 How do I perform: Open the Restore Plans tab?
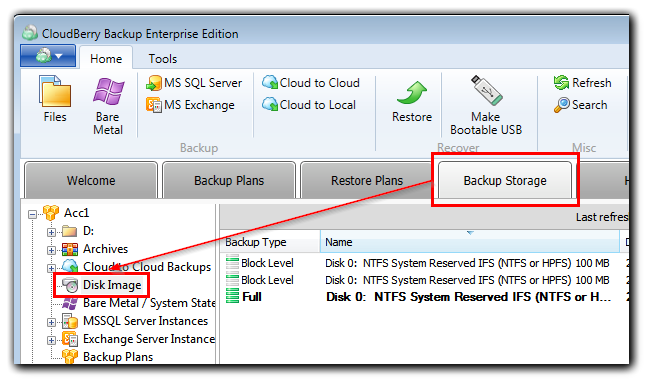click(367, 180)
